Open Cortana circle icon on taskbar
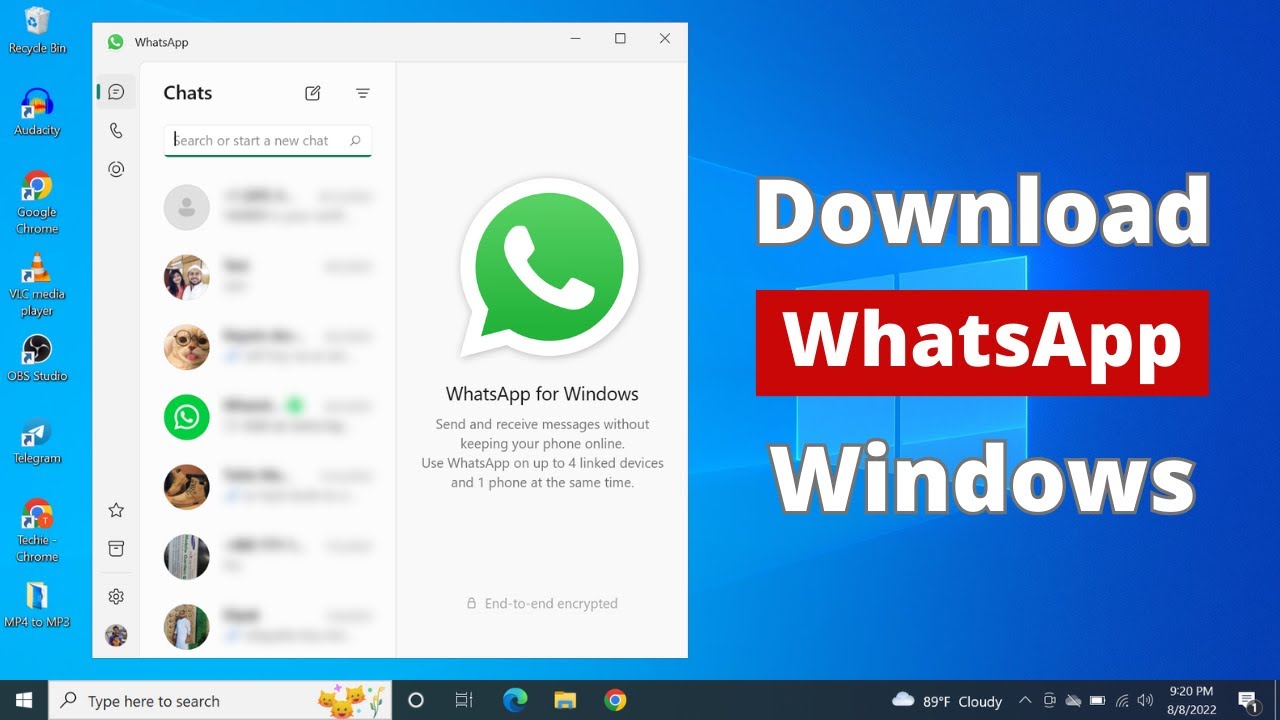Image resolution: width=1280 pixels, height=720 pixels. [x=416, y=700]
